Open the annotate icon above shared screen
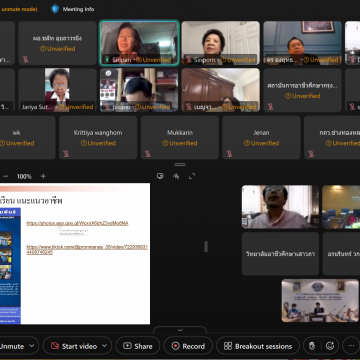The height and width of the screenshot is (360, 360). tap(176, 176)
